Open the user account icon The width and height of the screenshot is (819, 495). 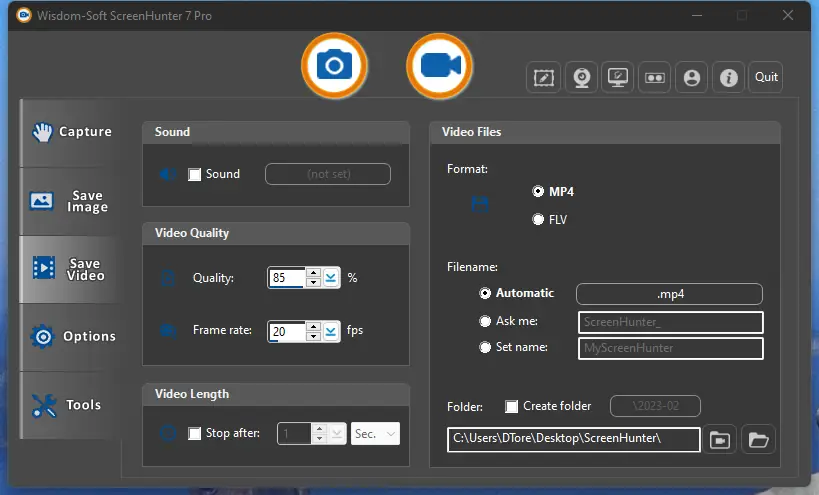tap(692, 77)
